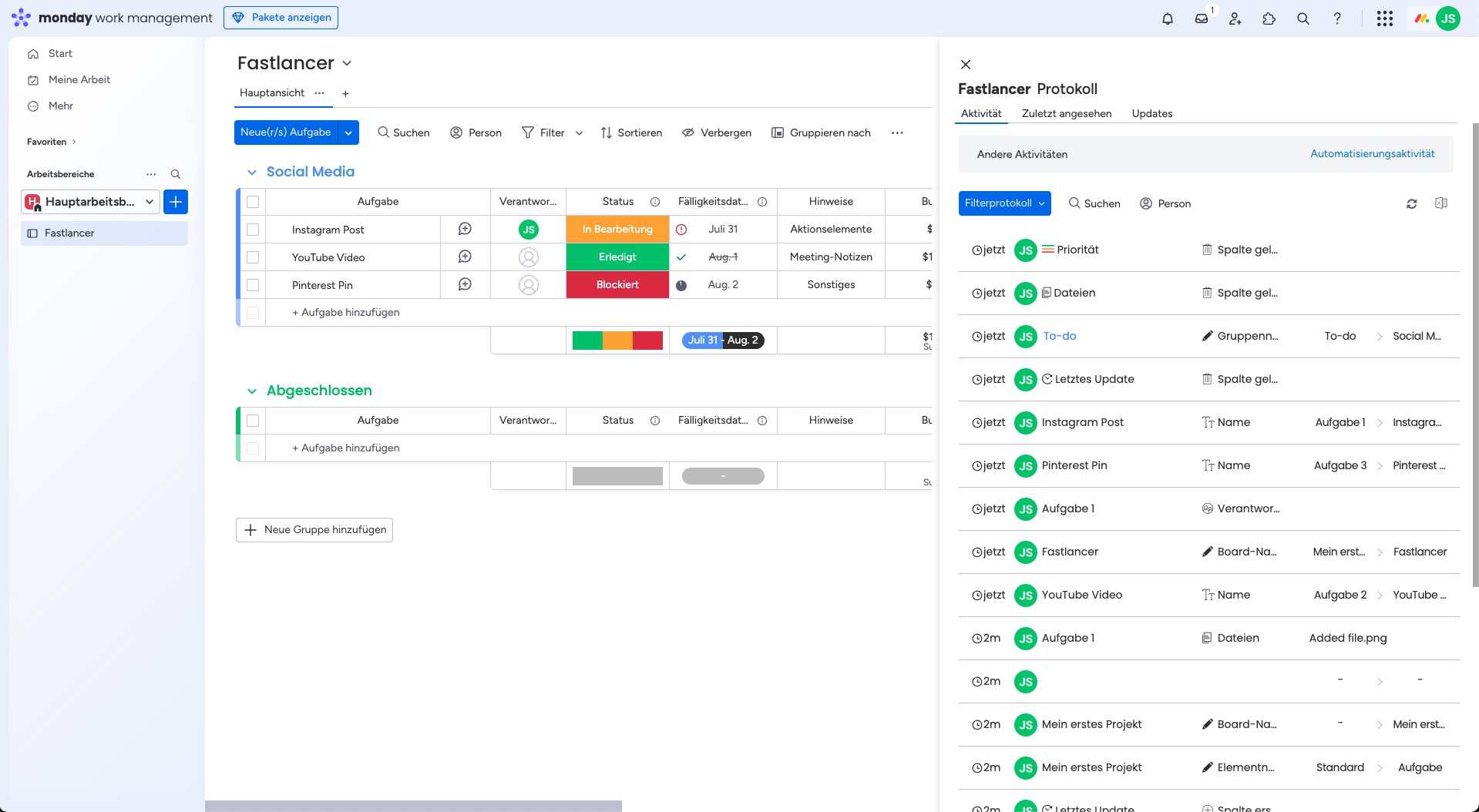Click the invite members icon

(1235, 18)
